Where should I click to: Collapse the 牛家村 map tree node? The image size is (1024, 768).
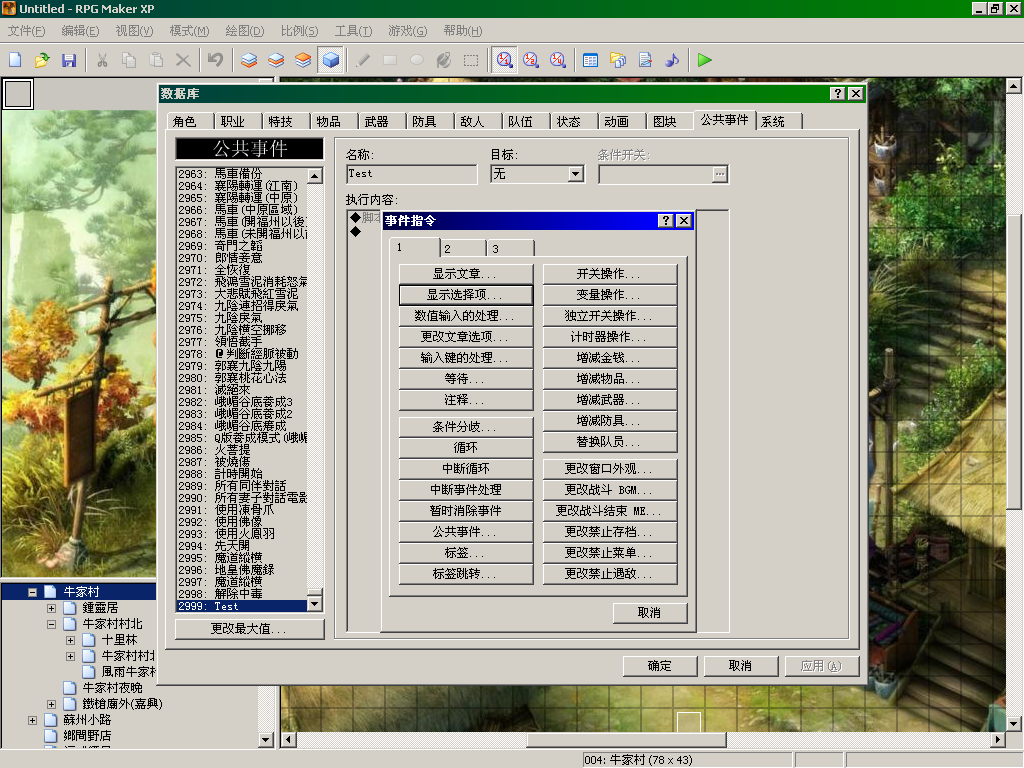(32, 592)
